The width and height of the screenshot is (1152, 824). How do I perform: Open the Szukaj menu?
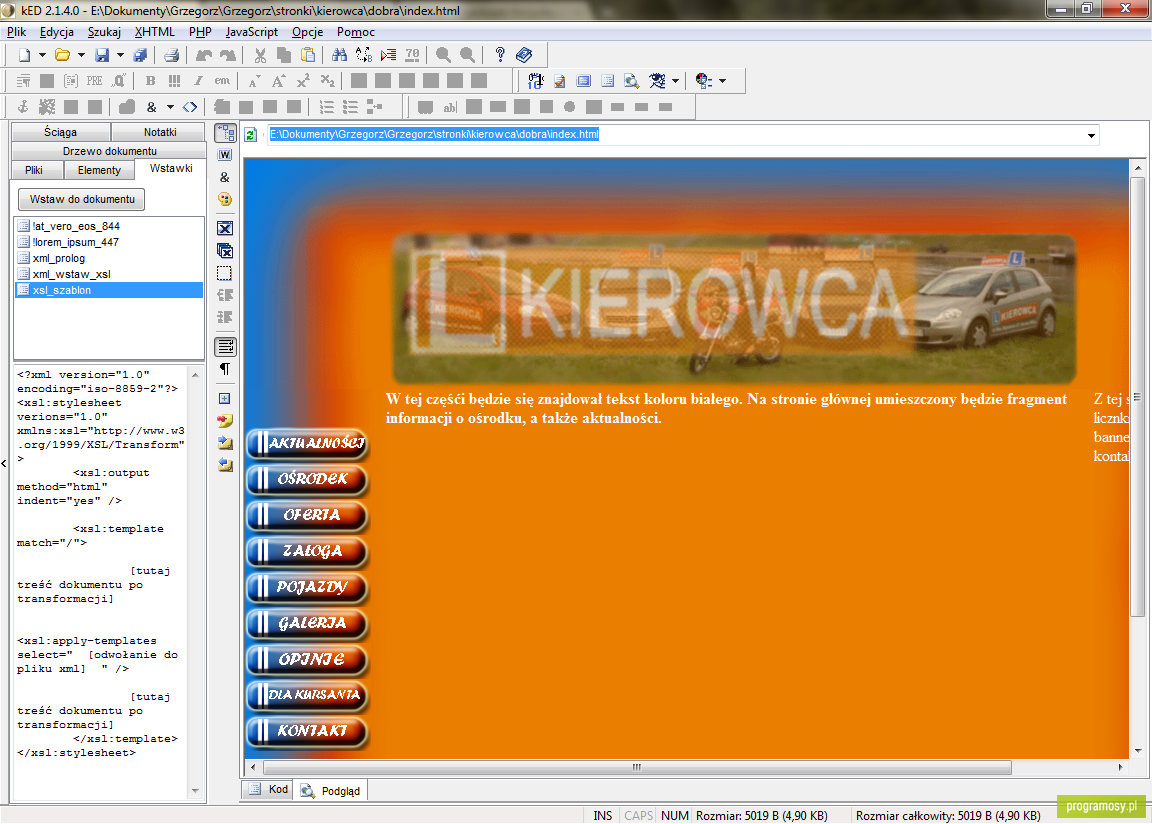click(x=104, y=32)
